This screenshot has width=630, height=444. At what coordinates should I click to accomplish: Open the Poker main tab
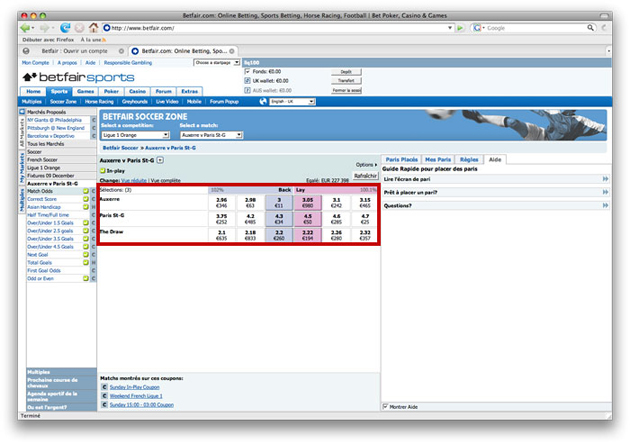[111, 91]
